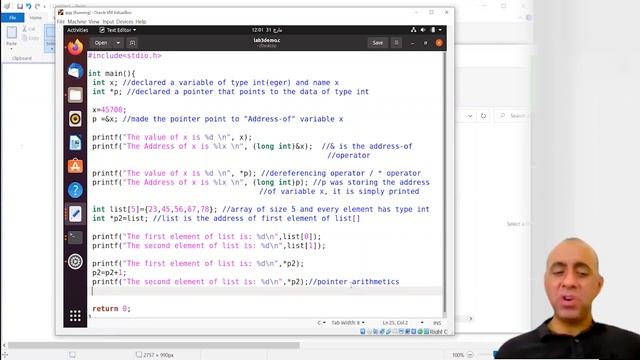Open the gedit hamburger menu
The width and height of the screenshot is (640, 360).
(396, 42)
